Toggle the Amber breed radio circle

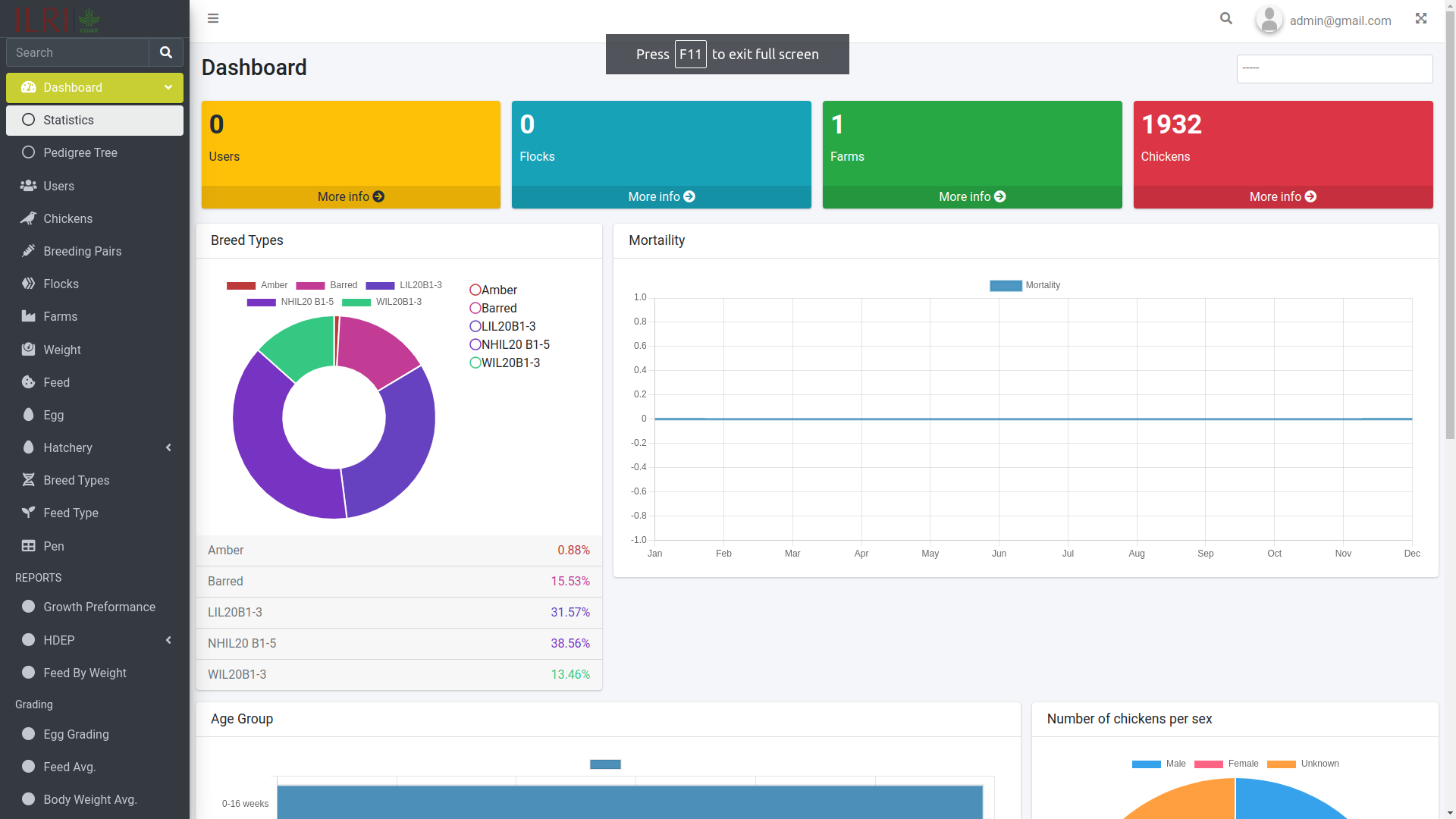pos(475,290)
